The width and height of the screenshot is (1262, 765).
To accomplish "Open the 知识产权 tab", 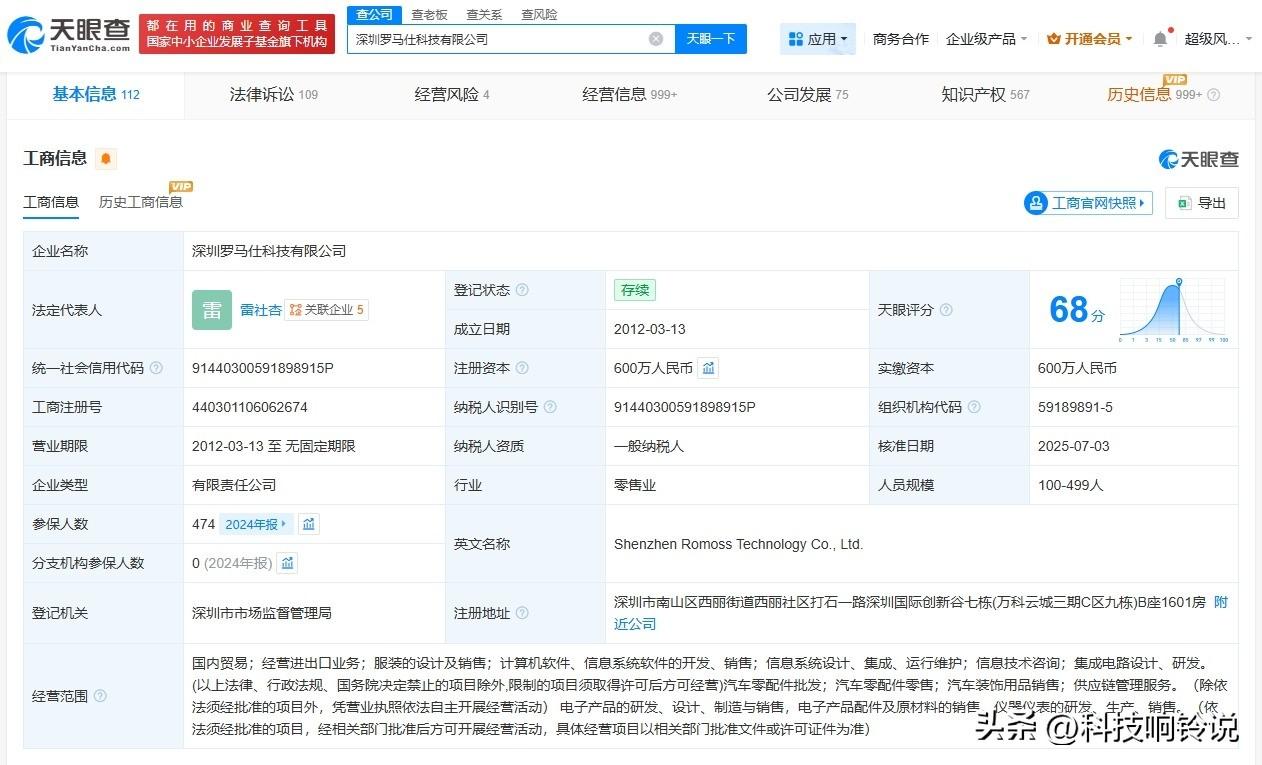I will click(x=984, y=95).
